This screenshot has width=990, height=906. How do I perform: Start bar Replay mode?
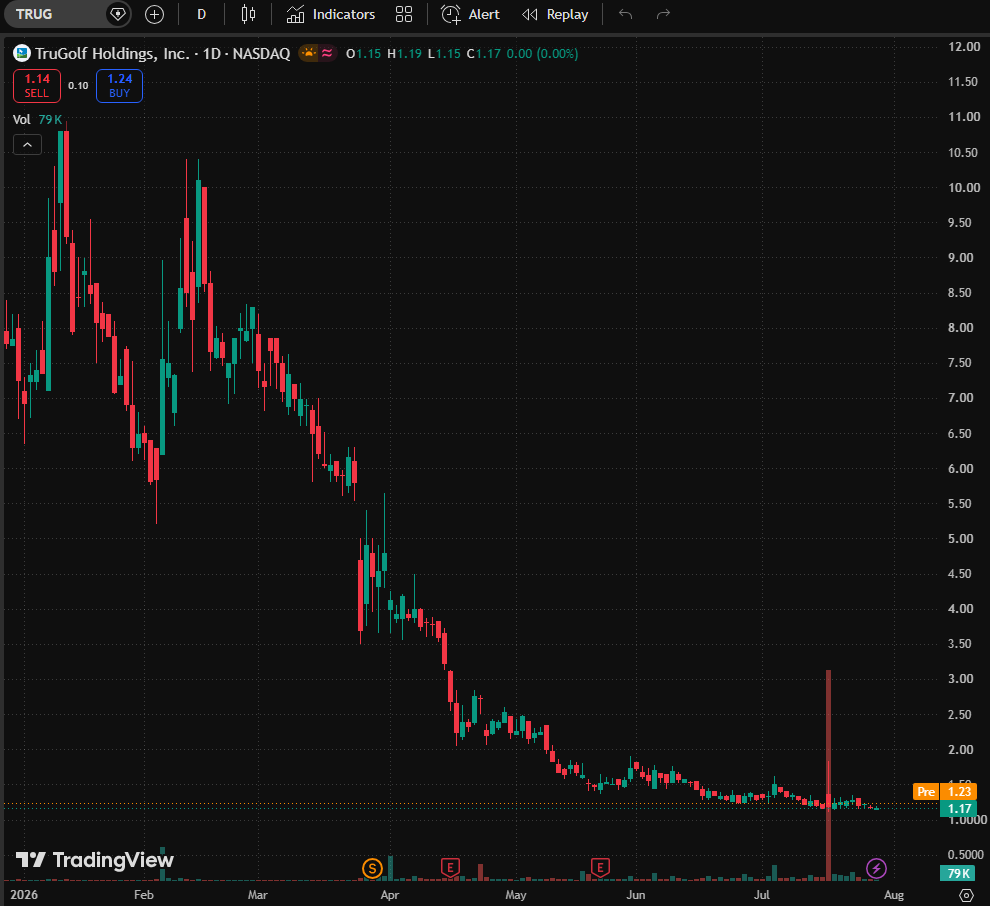coord(555,14)
